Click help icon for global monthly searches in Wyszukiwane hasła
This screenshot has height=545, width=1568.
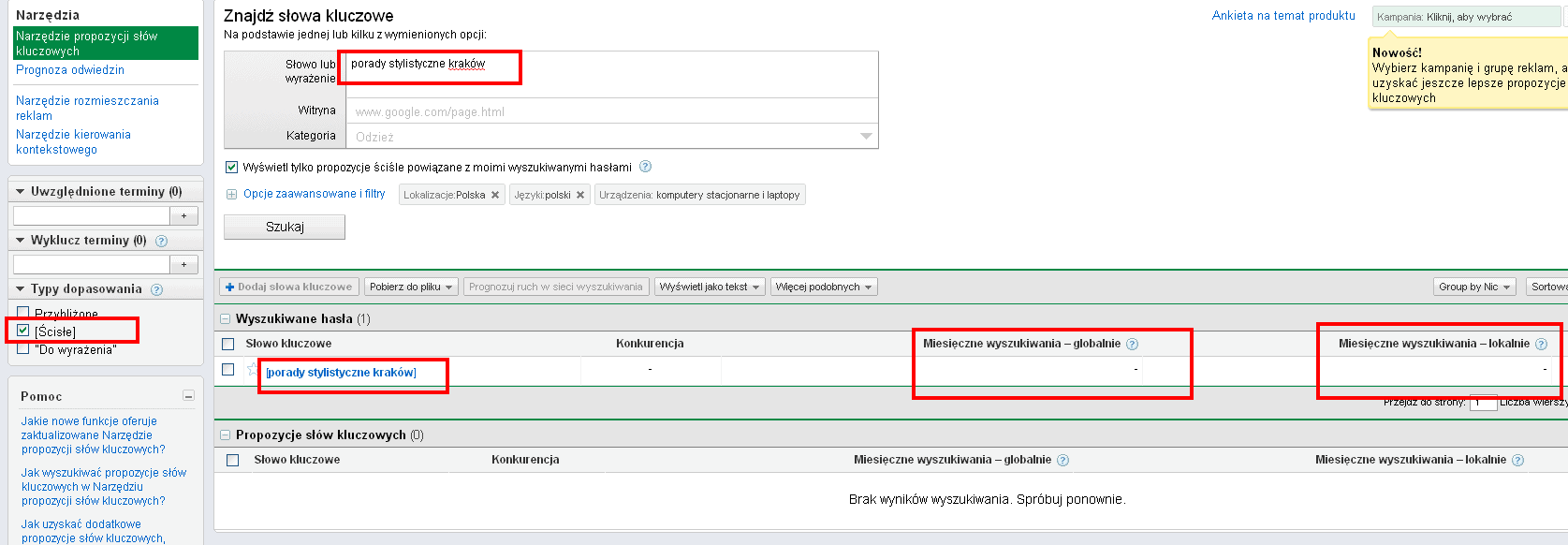1132,344
